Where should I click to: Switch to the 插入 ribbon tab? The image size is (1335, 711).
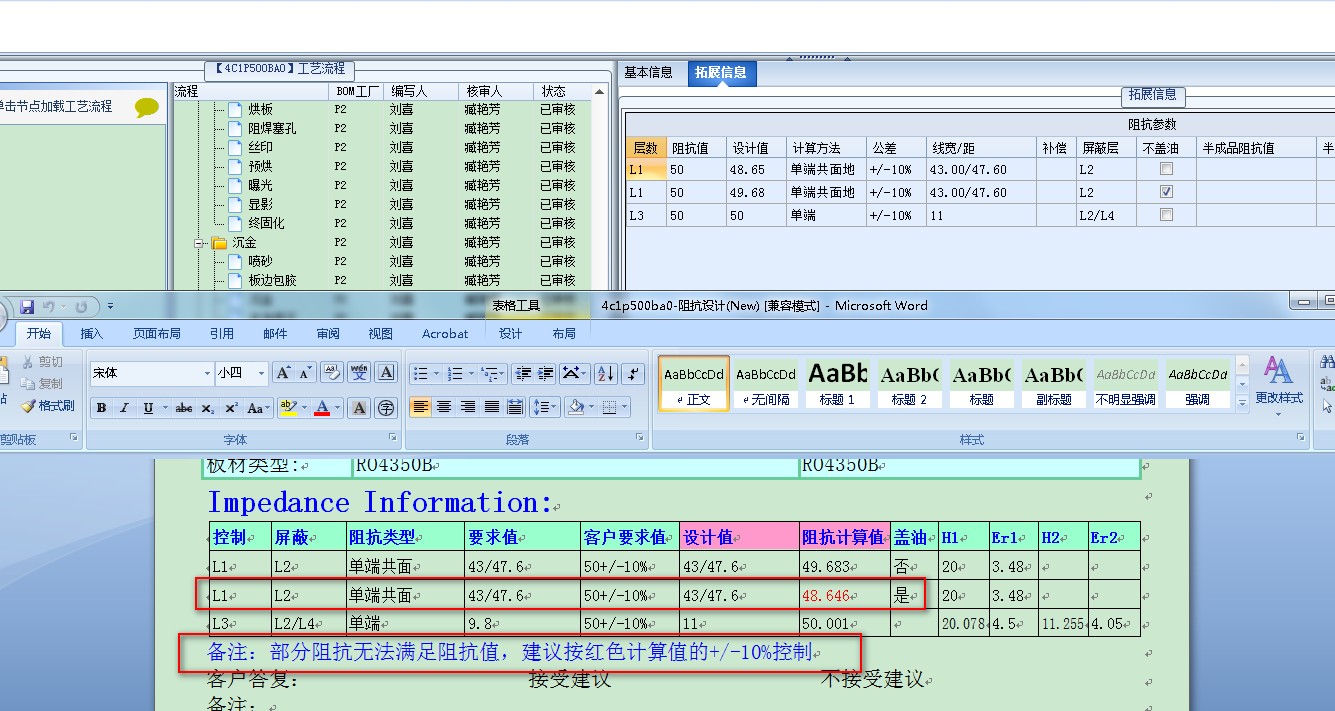92,334
